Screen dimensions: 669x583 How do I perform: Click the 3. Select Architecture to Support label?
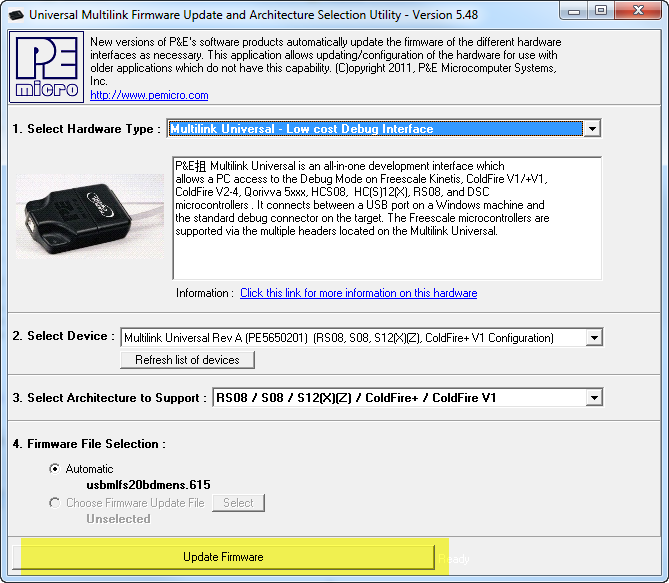coord(109,398)
